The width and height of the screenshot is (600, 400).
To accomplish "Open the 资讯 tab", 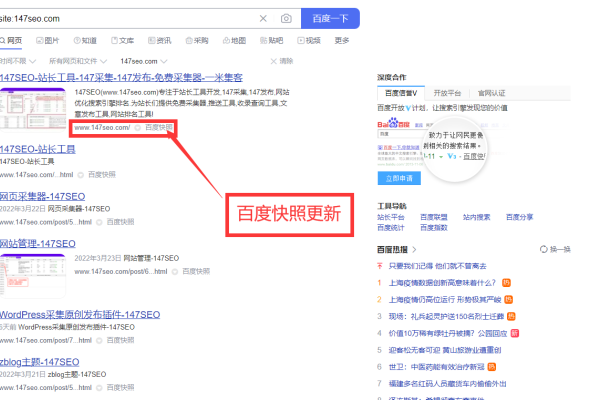I will coord(160,40).
